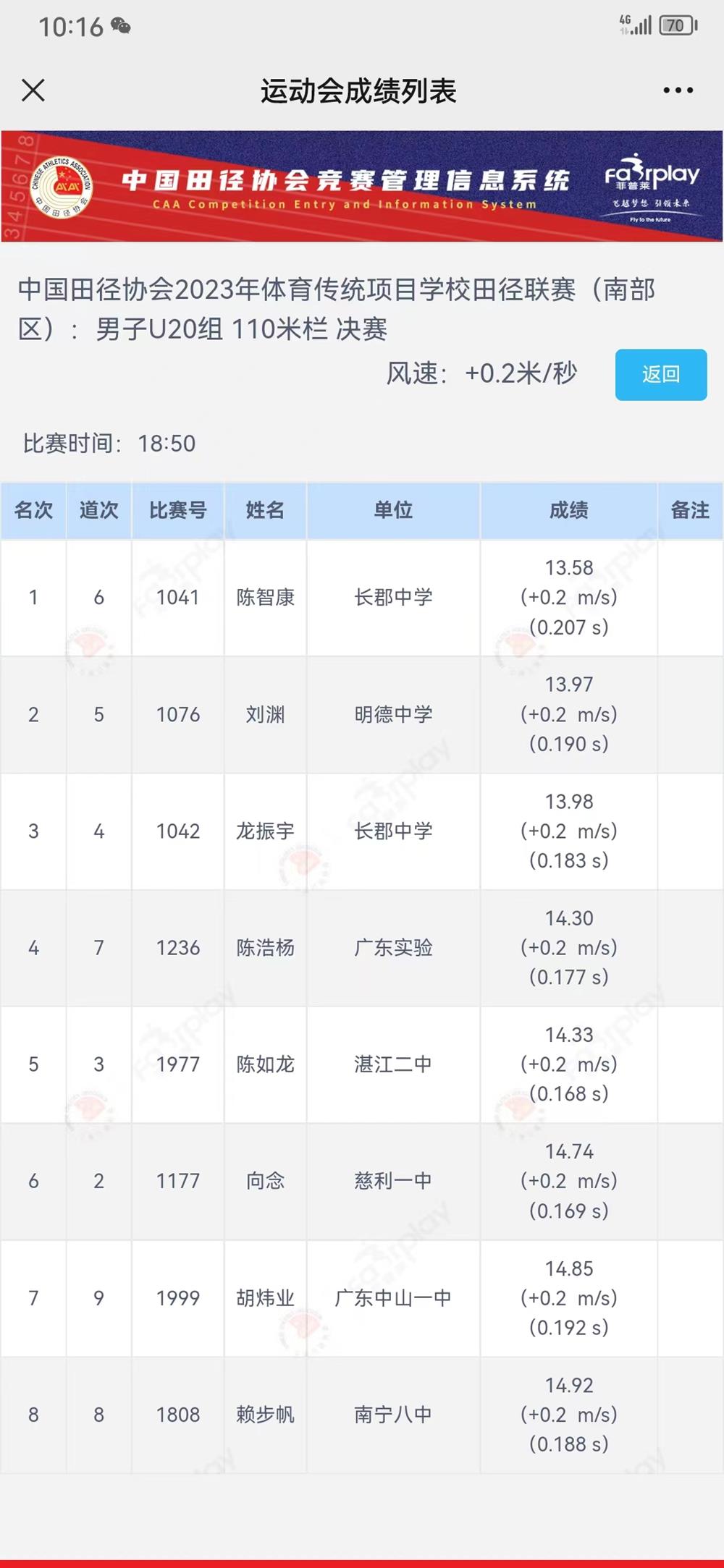Click the 成绩 column header
This screenshot has width=724, height=1568.
[x=568, y=510]
